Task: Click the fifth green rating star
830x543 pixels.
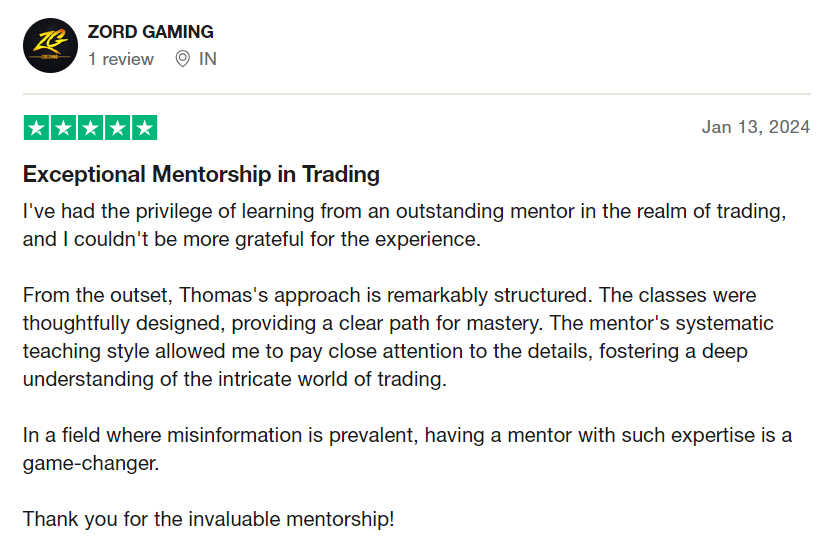Action: point(144,128)
